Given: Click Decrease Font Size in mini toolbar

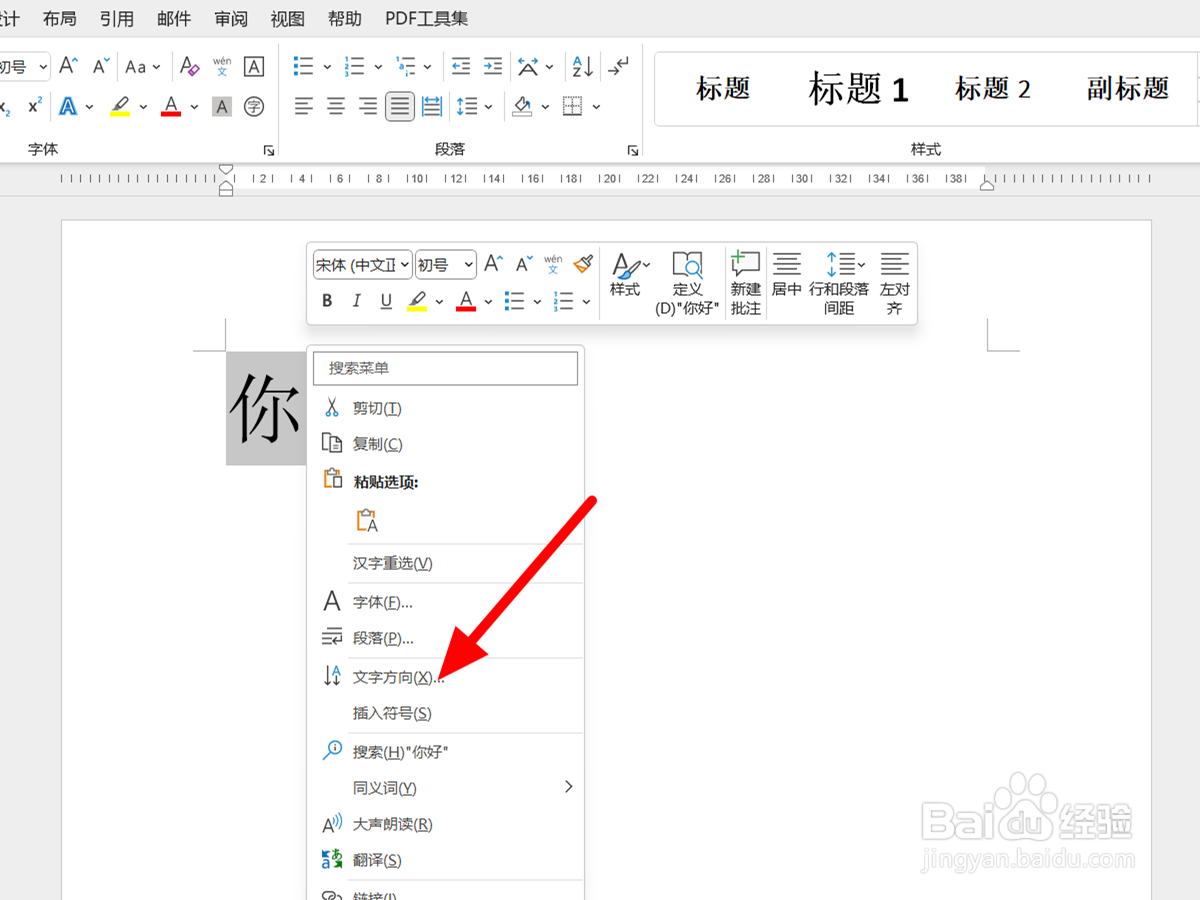Looking at the screenshot, I should (524, 264).
